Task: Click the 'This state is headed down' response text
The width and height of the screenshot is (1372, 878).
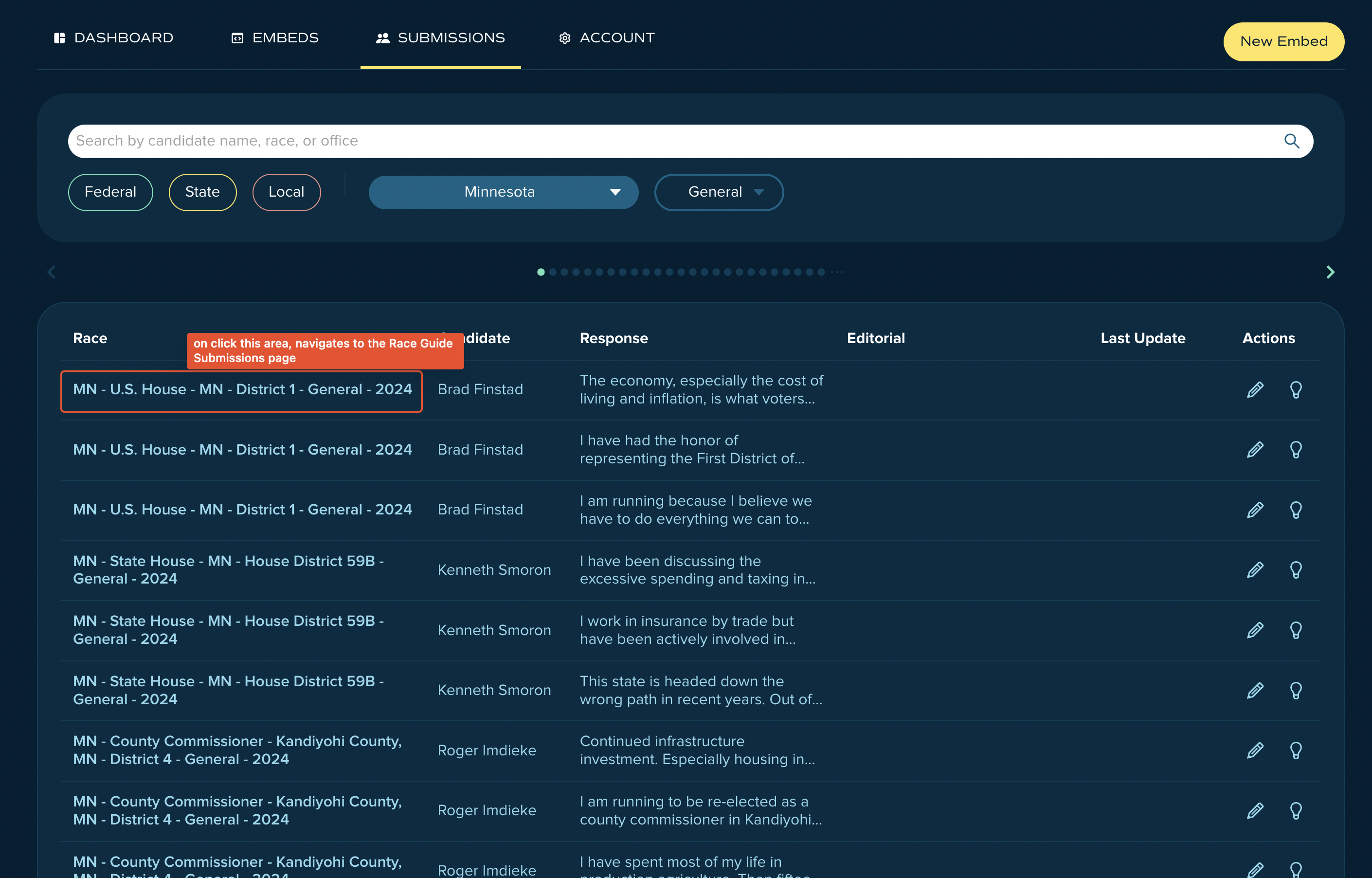Action: pos(702,691)
